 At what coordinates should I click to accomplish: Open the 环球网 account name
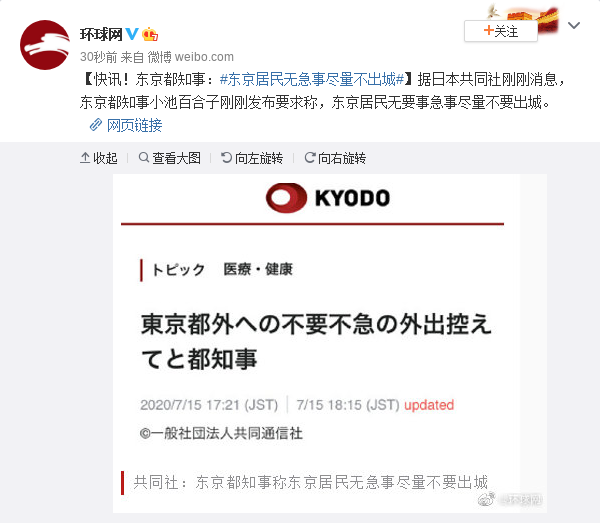pyautogui.click(x=101, y=34)
